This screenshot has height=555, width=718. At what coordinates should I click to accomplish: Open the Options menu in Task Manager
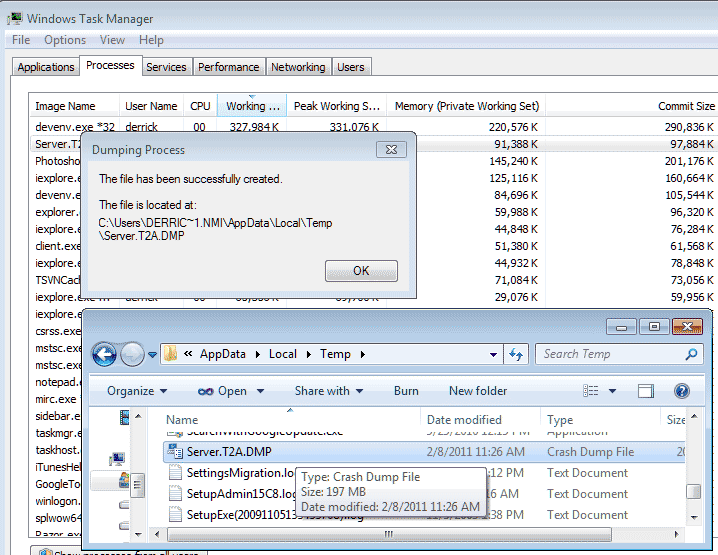pyautogui.click(x=65, y=40)
